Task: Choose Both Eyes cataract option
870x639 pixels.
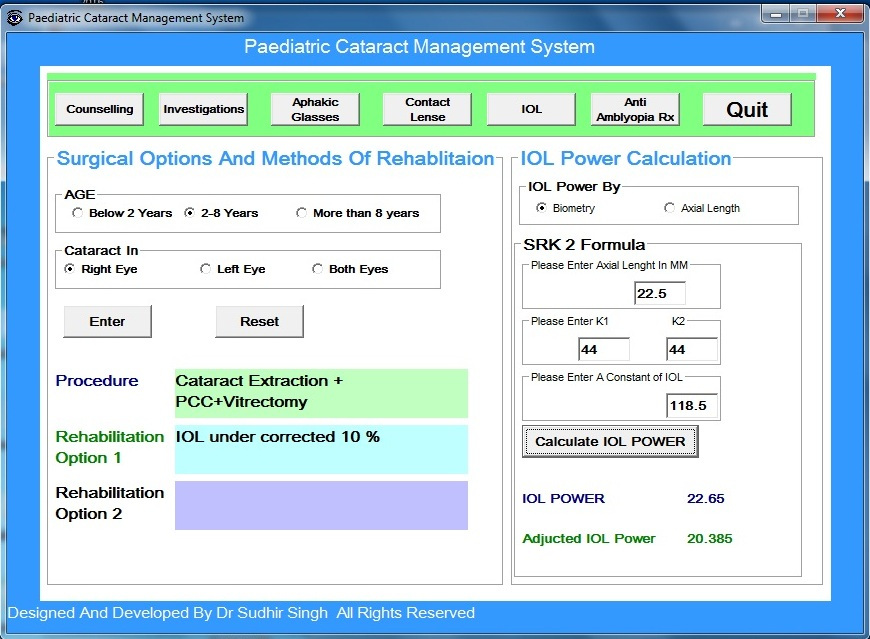Action: [318, 269]
